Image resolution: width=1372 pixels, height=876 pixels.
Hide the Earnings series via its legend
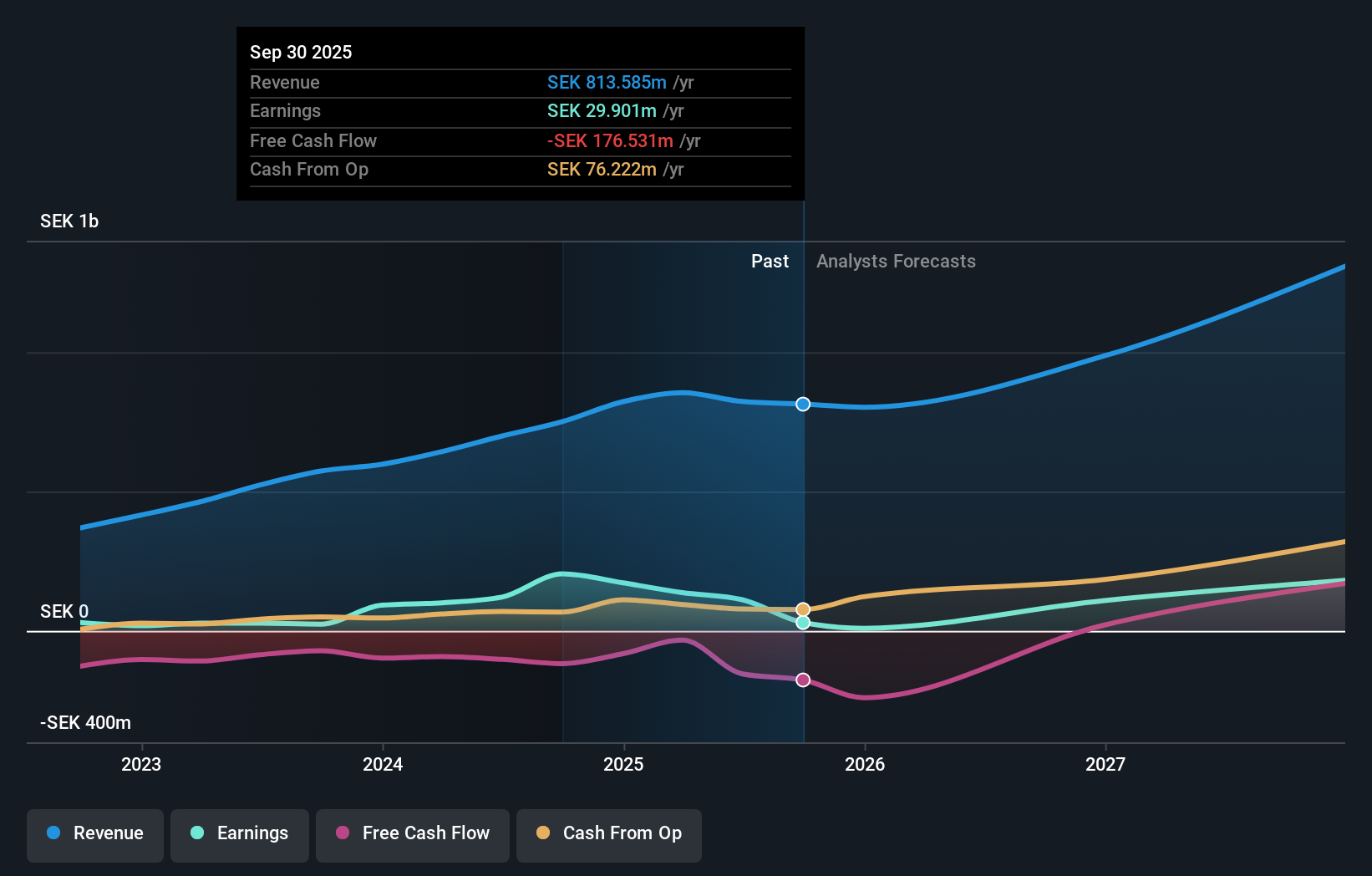pyautogui.click(x=240, y=833)
